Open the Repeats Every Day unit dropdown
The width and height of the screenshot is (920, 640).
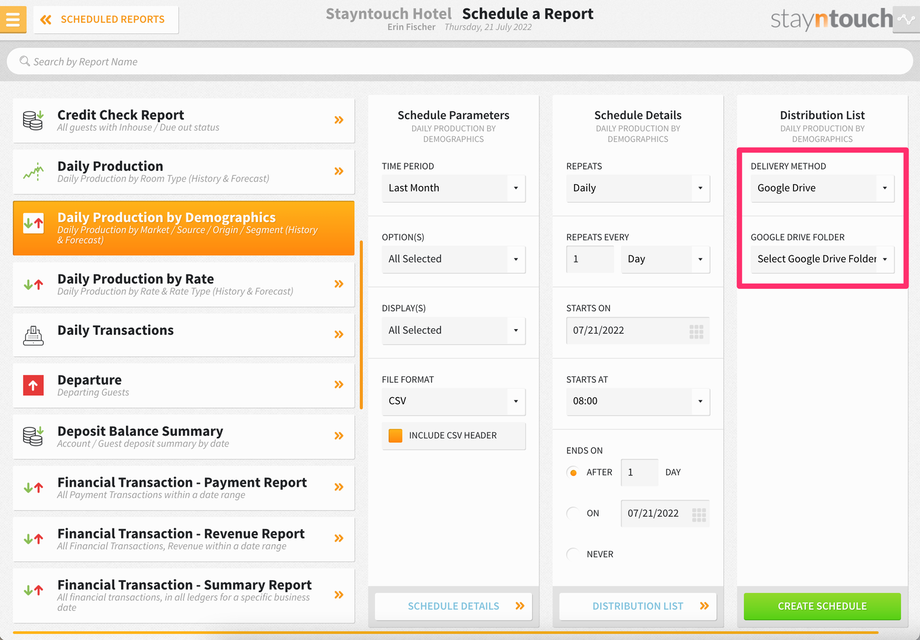point(665,259)
